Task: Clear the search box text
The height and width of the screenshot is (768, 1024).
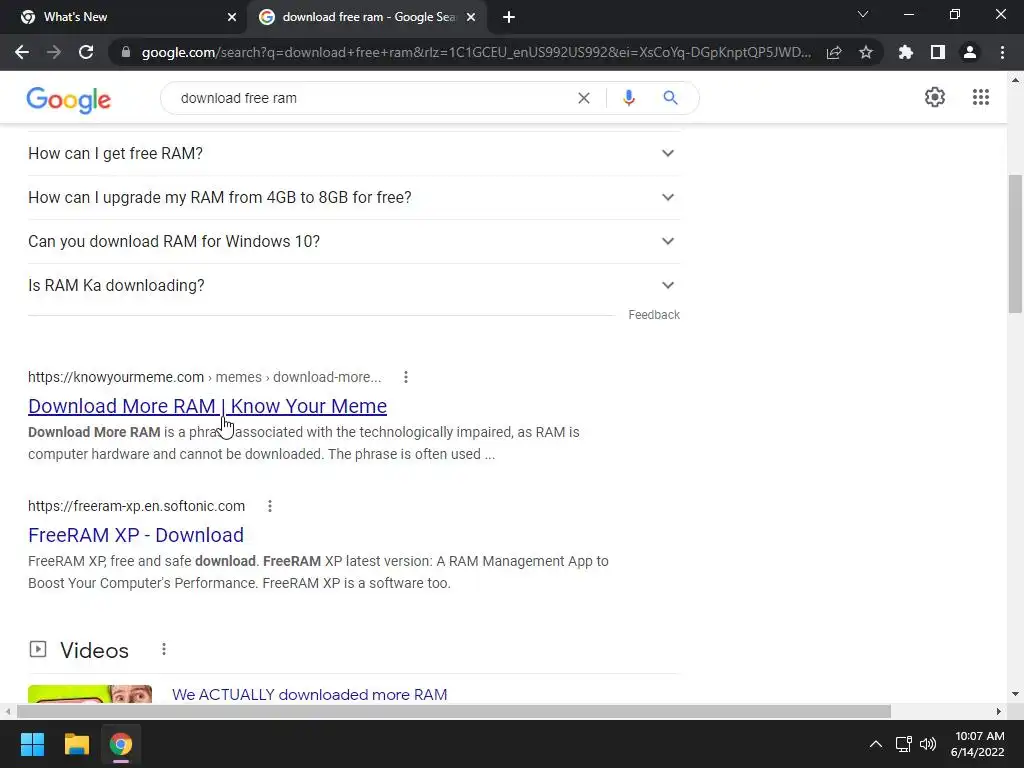Action: pyautogui.click(x=584, y=98)
